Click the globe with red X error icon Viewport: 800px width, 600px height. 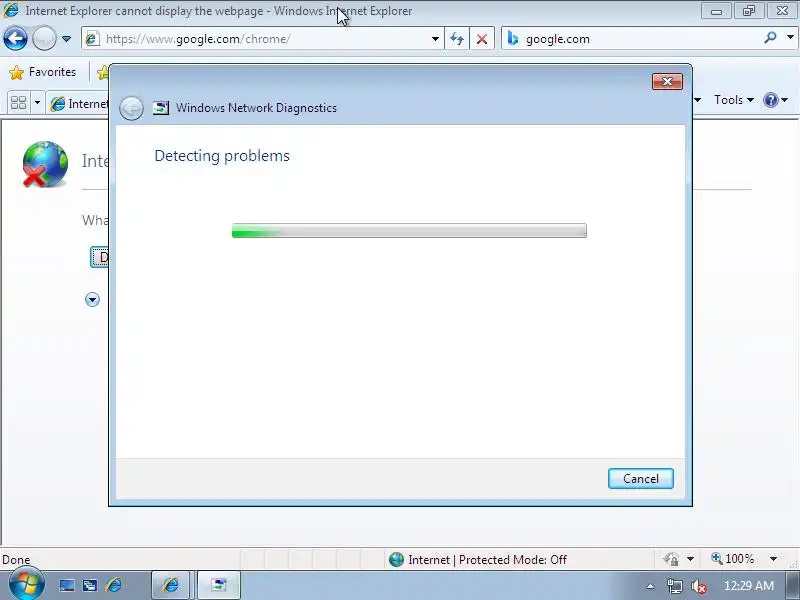[x=45, y=164]
